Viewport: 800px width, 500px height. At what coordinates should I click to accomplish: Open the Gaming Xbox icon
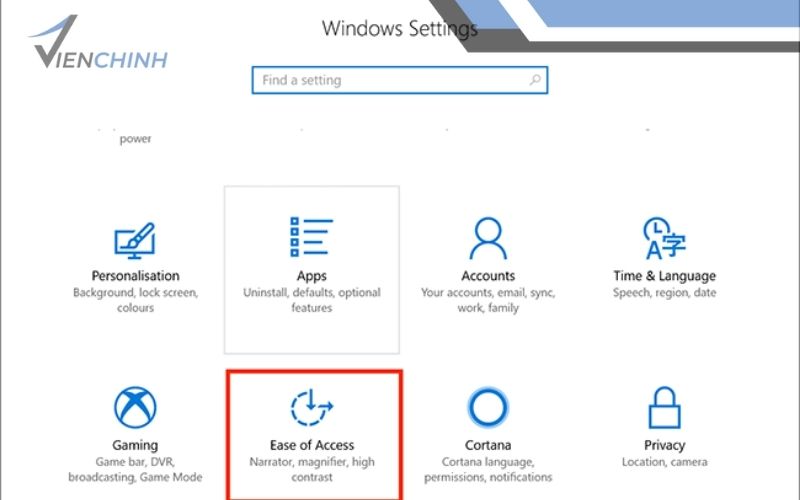click(135, 407)
